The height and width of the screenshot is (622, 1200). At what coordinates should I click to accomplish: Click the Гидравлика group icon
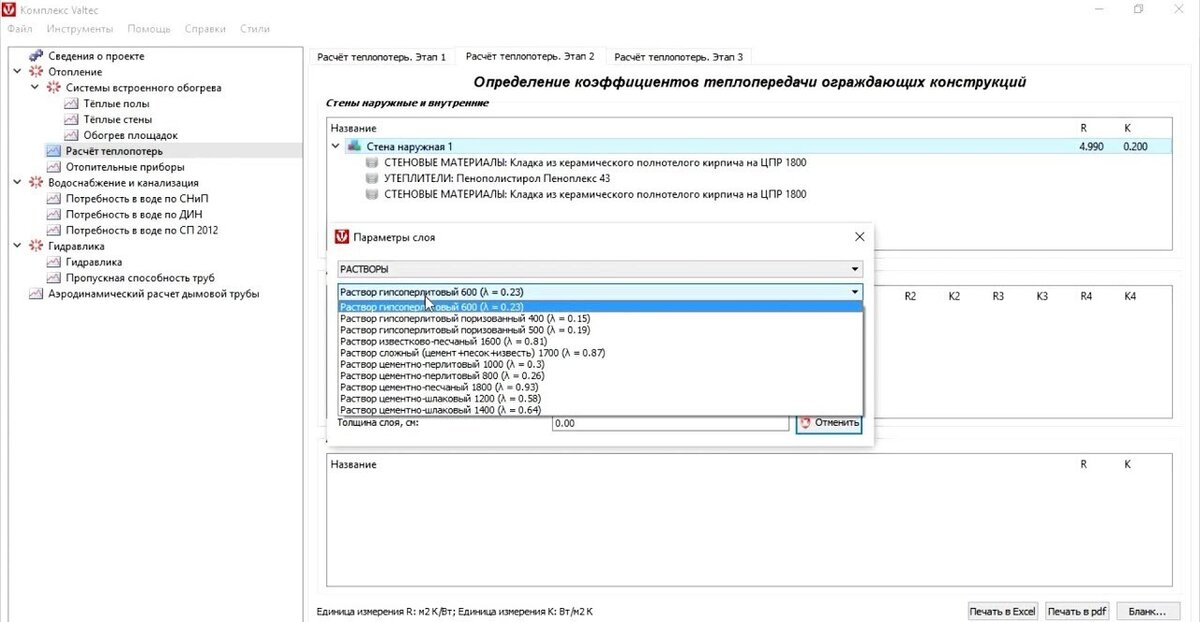point(36,246)
